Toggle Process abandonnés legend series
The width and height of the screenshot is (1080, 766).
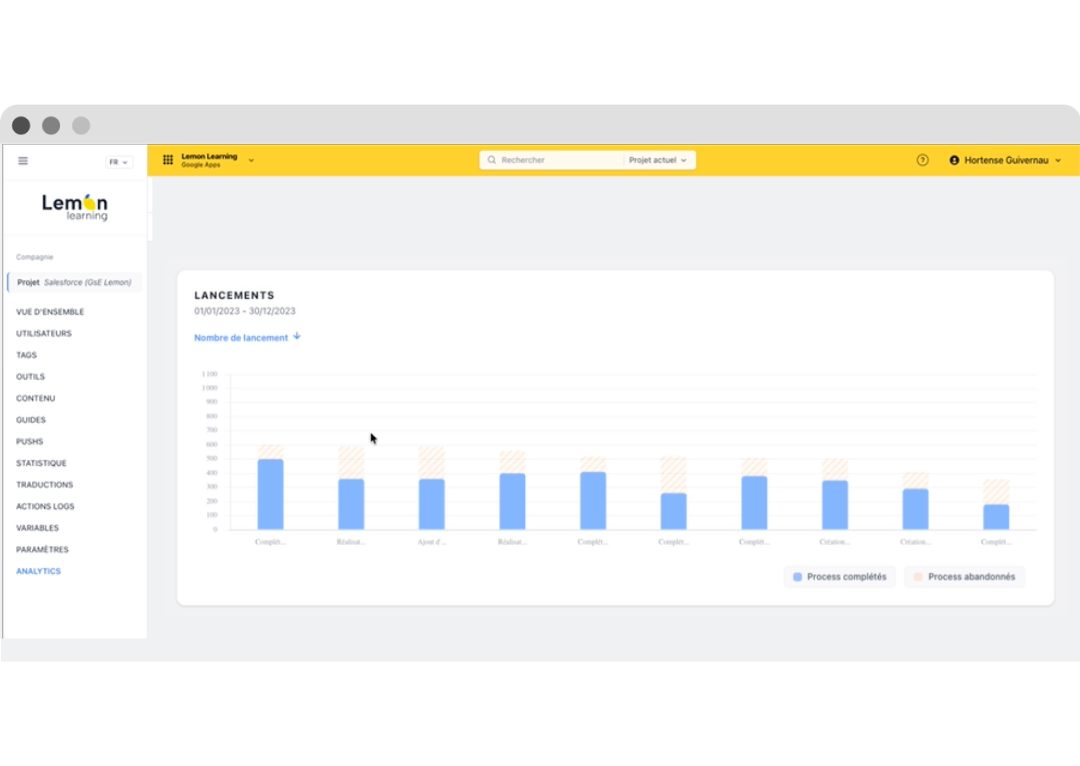(x=964, y=577)
